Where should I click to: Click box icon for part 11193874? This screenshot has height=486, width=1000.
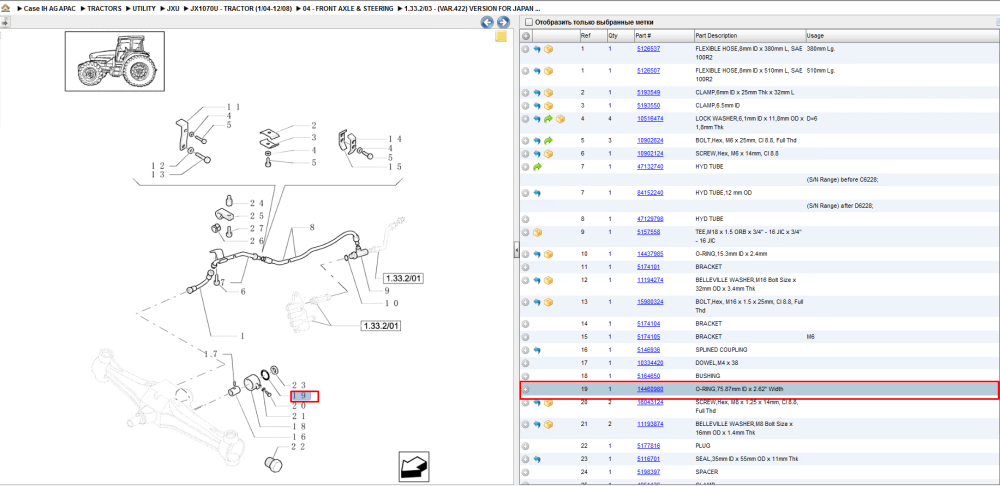[x=548, y=424]
